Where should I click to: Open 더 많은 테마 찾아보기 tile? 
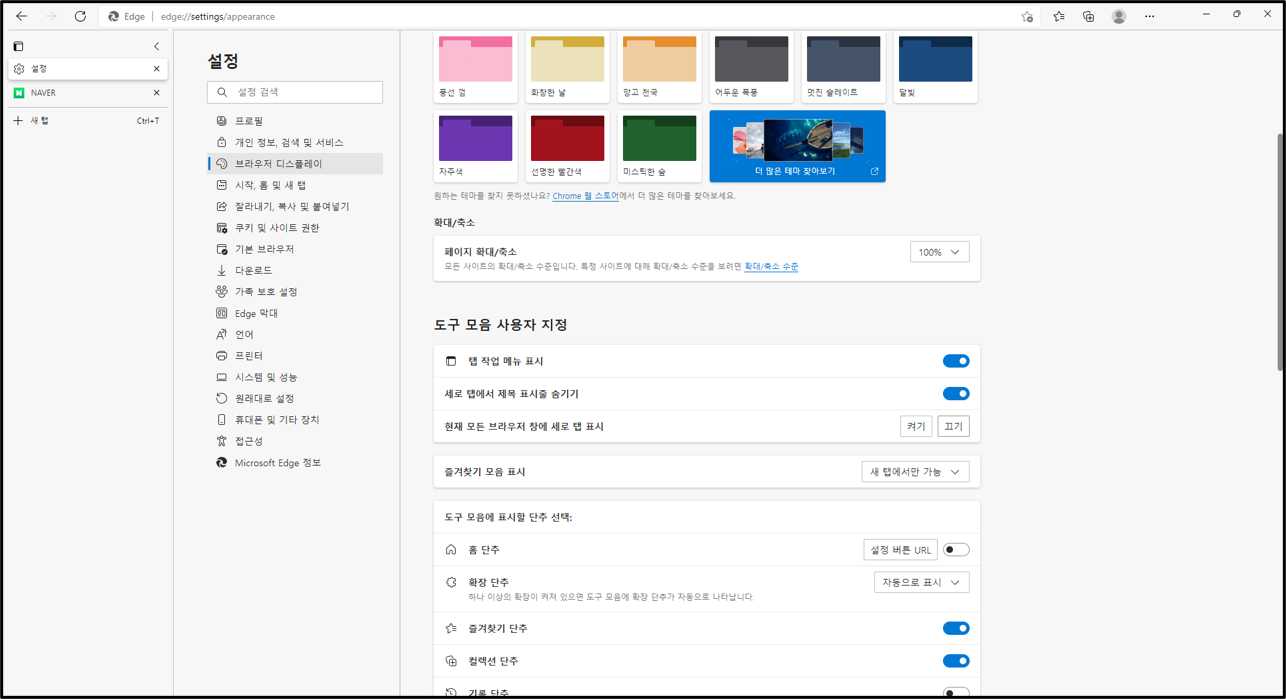coord(797,146)
